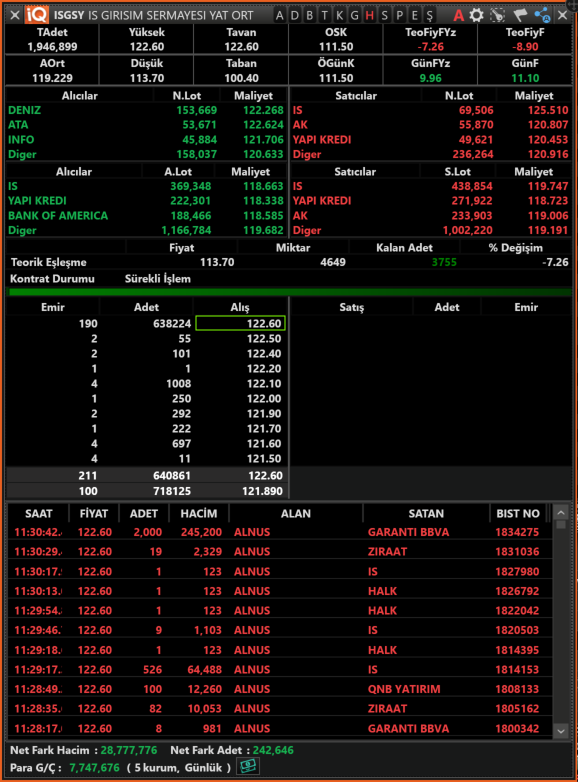Image resolution: width=578 pixels, height=782 pixels.
Task: Click the Net Fark Hacim value 28,777,776
Action: [129, 750]
